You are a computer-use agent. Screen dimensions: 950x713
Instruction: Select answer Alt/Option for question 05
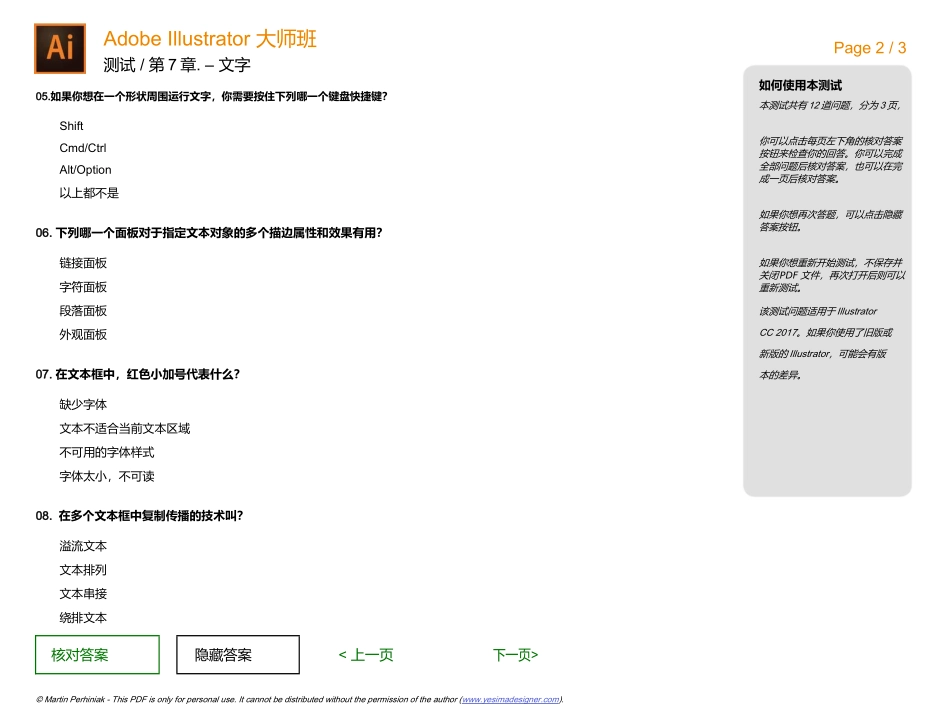85,169
